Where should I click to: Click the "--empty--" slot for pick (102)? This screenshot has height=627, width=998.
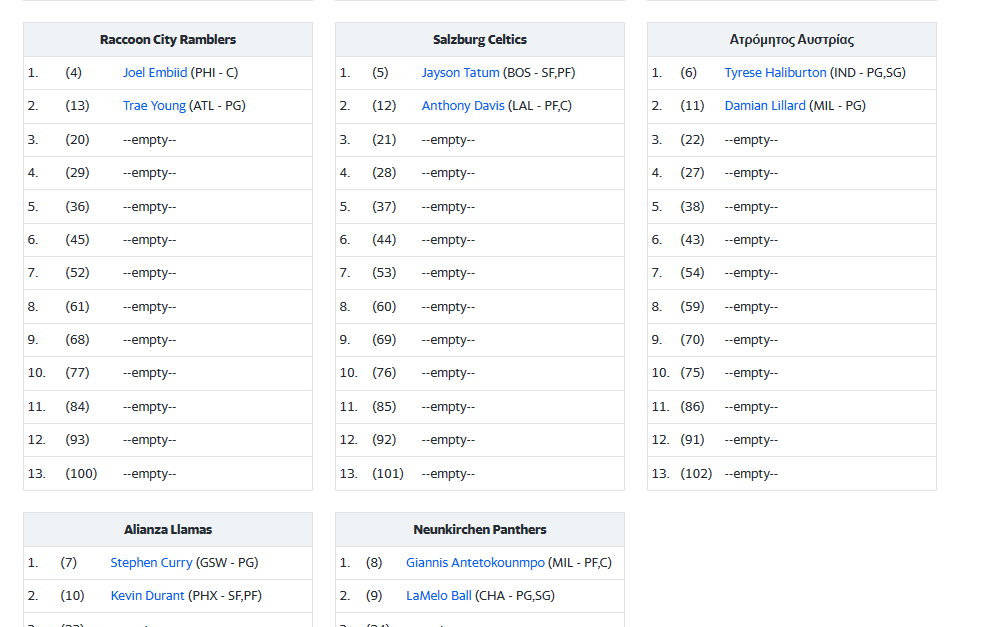click(751, 474)
